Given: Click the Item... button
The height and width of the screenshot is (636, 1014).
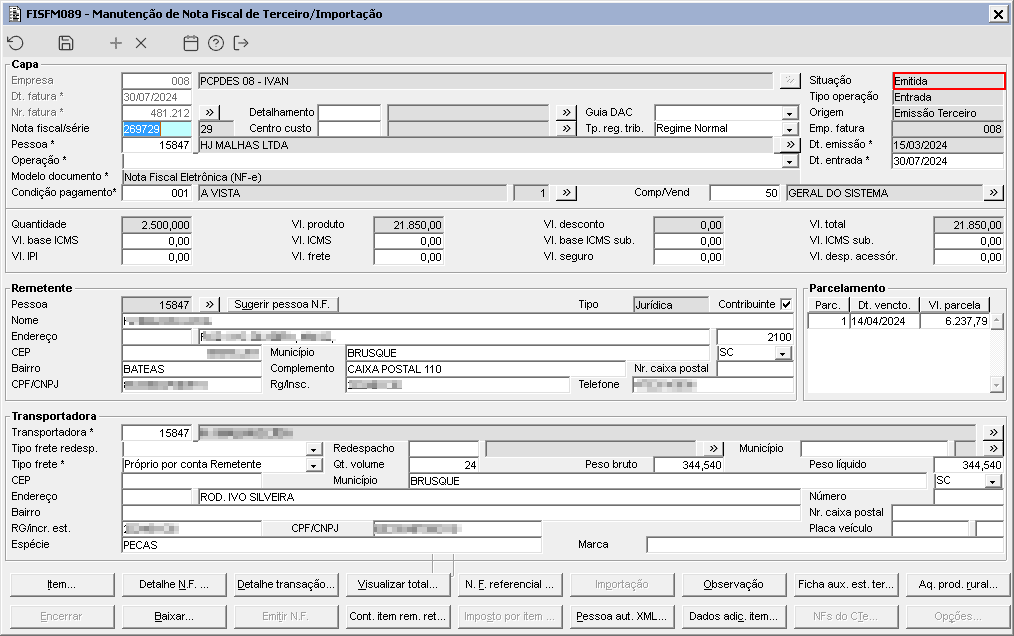Looking at the screenshot, I should pos(62,584).
